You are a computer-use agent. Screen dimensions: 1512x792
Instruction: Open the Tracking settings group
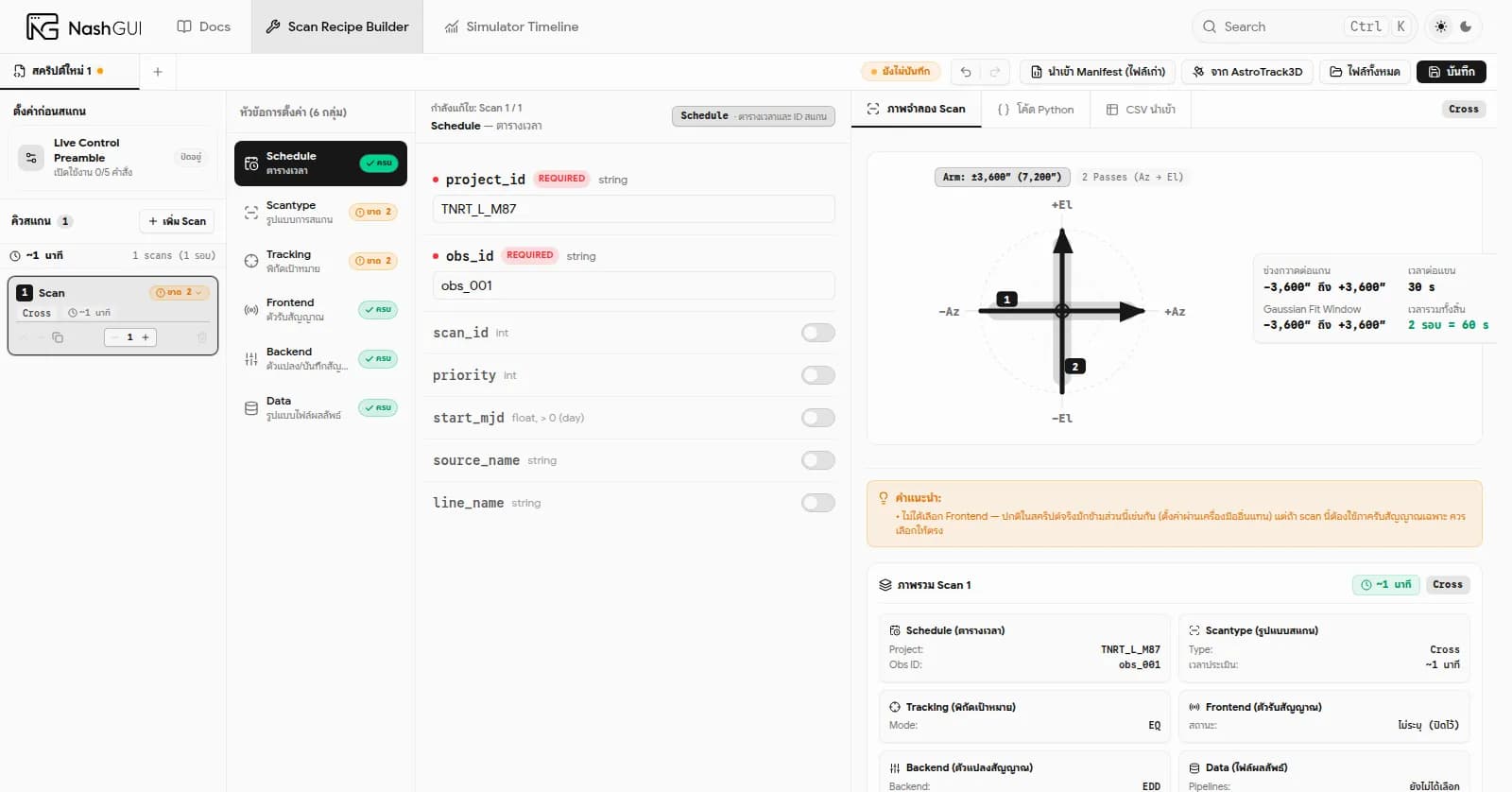coord(321,262)
